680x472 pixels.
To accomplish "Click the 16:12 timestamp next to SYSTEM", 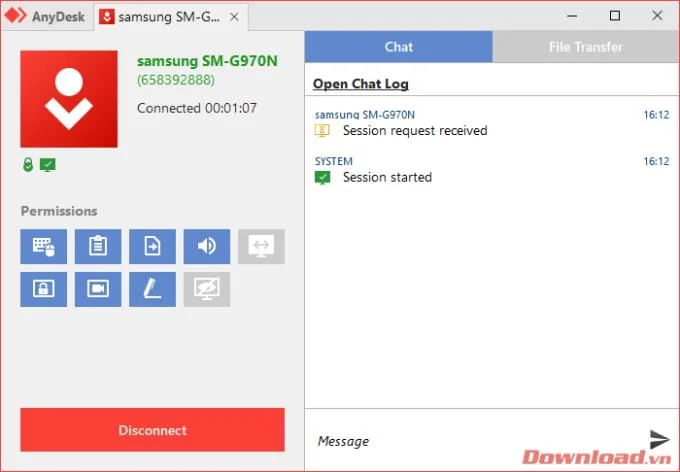I will (656, 161).
